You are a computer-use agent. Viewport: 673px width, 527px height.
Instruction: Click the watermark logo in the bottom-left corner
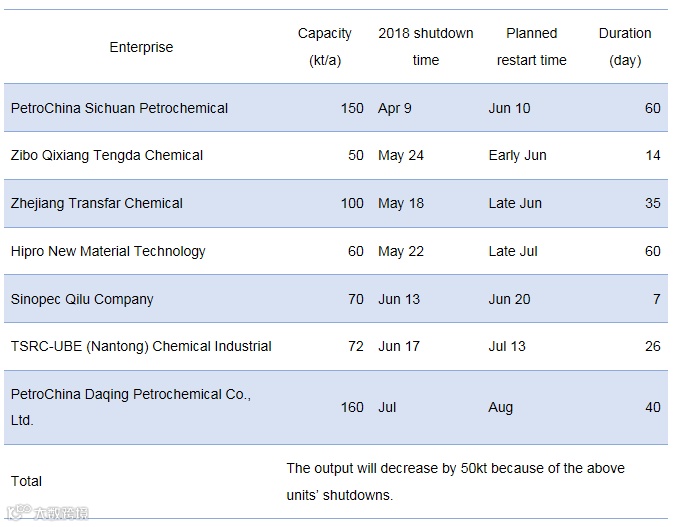[46, 514]
